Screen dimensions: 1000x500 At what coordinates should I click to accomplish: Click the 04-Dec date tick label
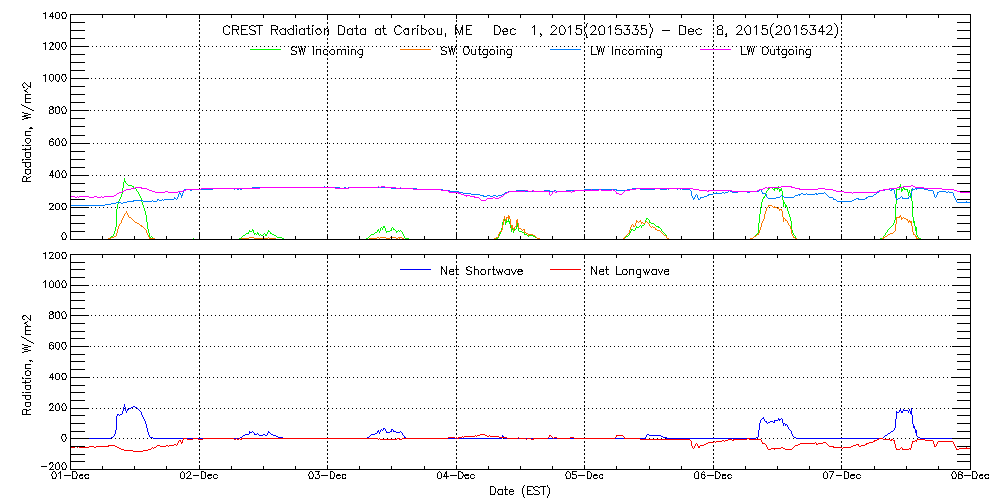tap(457, 475)
